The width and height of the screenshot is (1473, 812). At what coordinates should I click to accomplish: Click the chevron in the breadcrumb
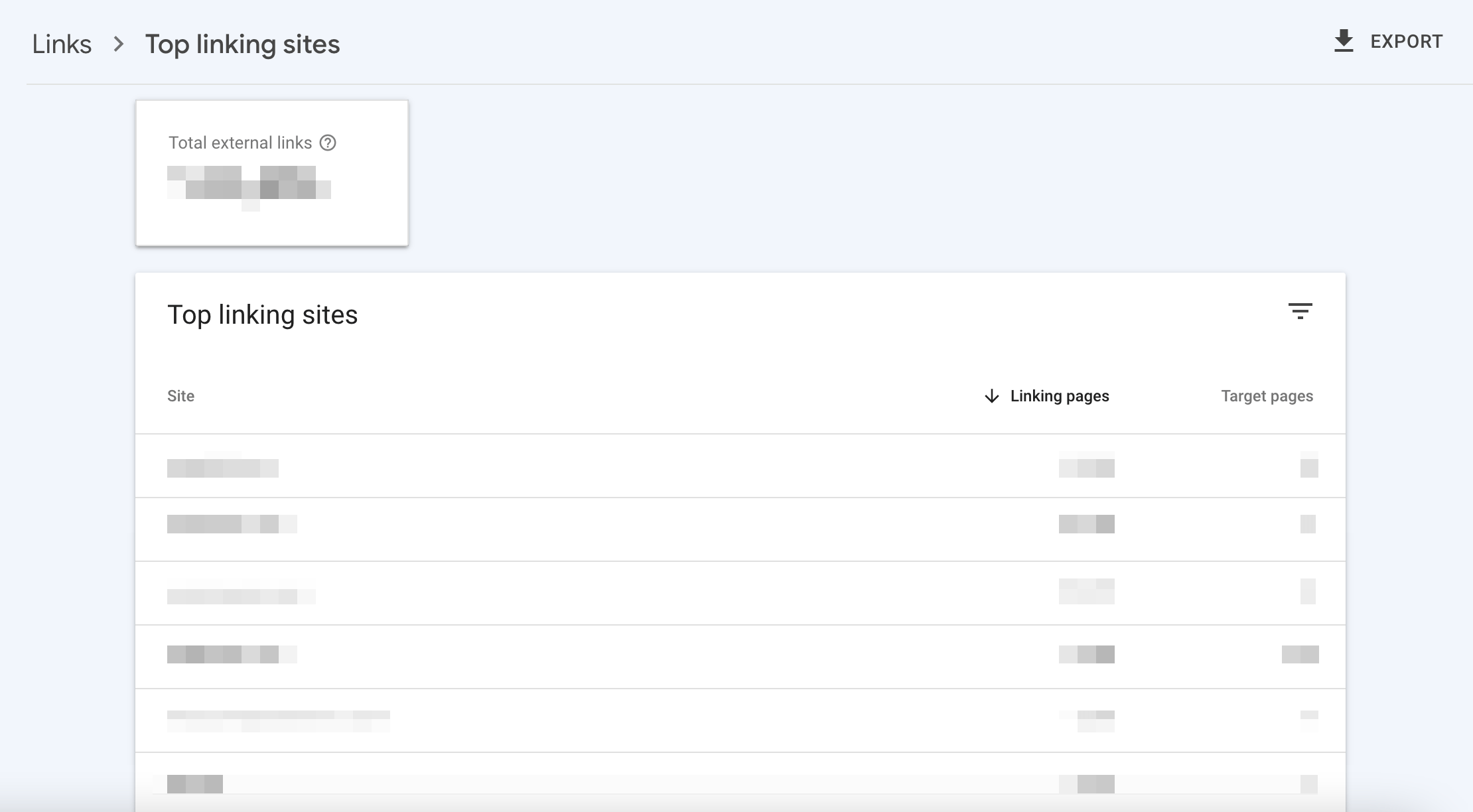(x=118, y=44)
